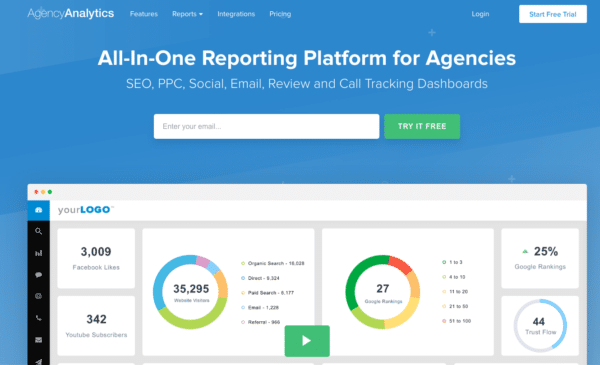
Task: Select the search magnifier icon in sidebar
Action: pos(38,231)
